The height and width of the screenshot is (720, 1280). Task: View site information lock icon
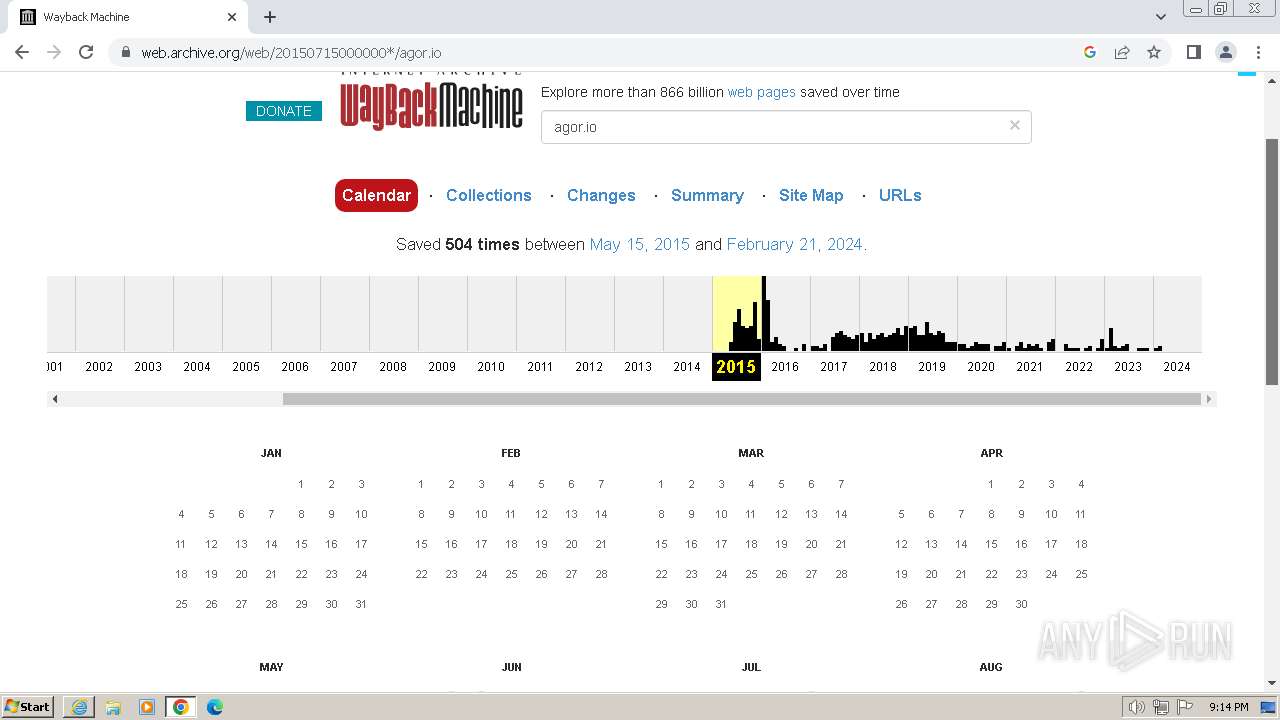[x=125, y=52]
